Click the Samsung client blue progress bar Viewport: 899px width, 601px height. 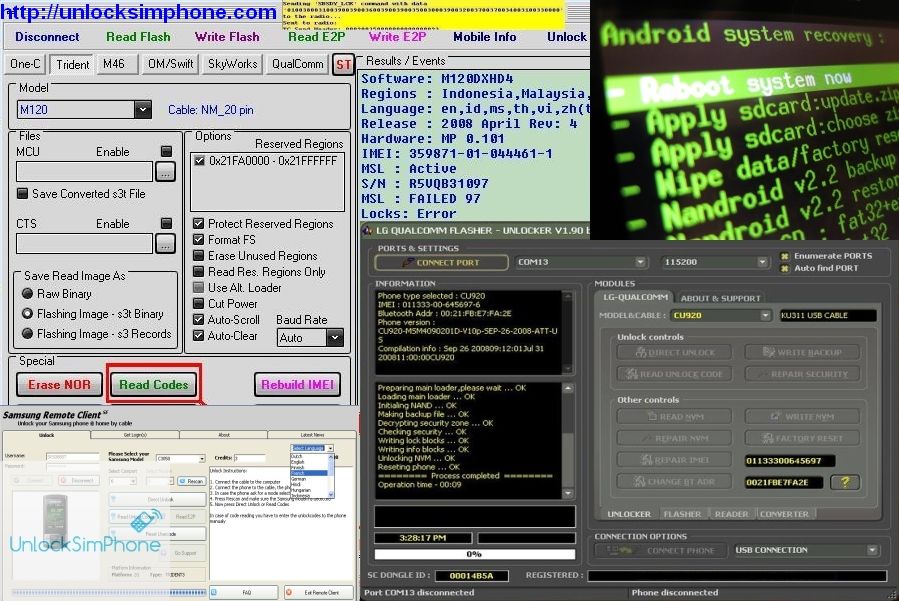(x=109, y=592)
